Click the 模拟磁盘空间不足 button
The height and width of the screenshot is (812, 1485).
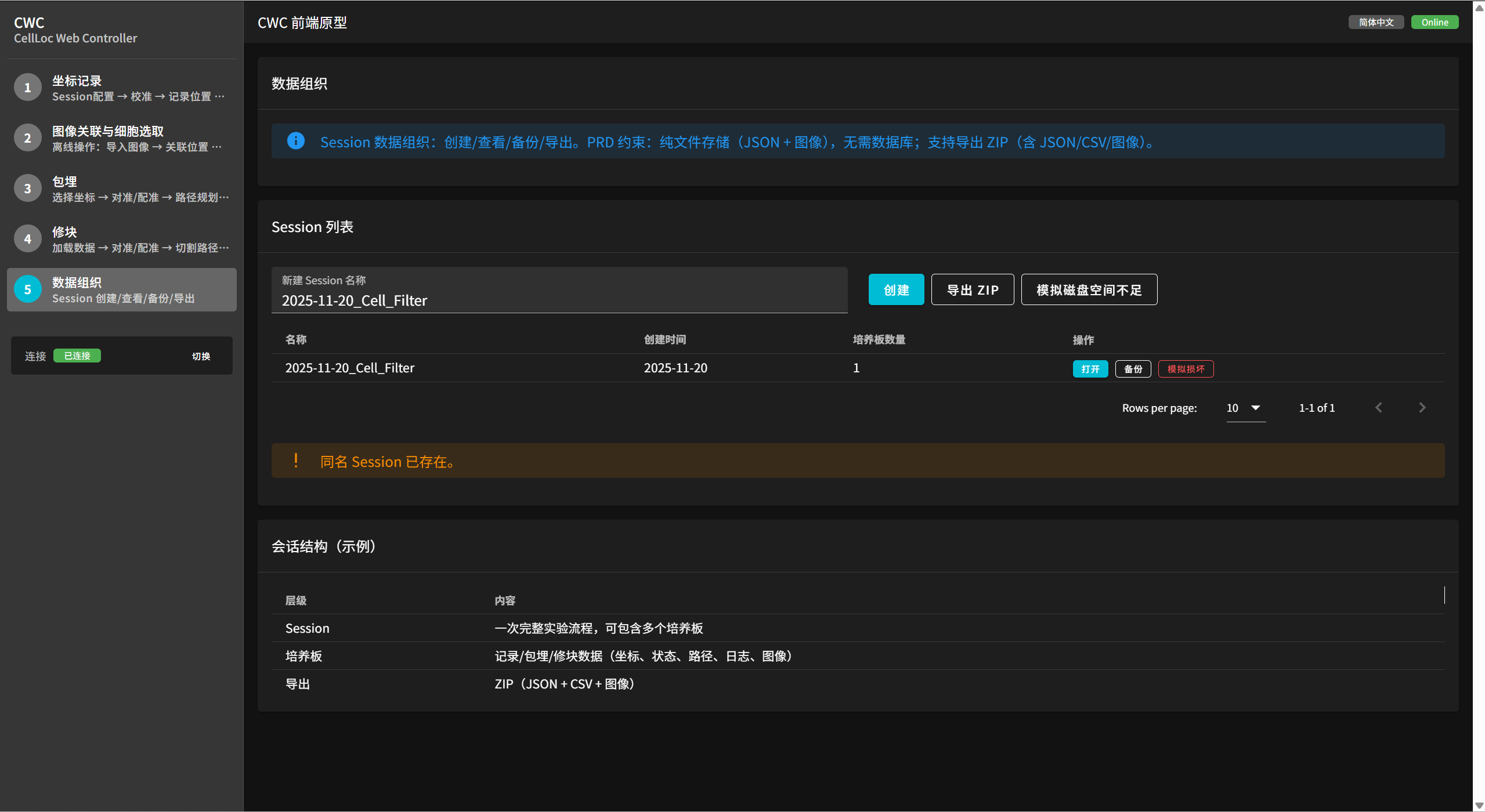pyautogui.click(x=1089, y=289)
